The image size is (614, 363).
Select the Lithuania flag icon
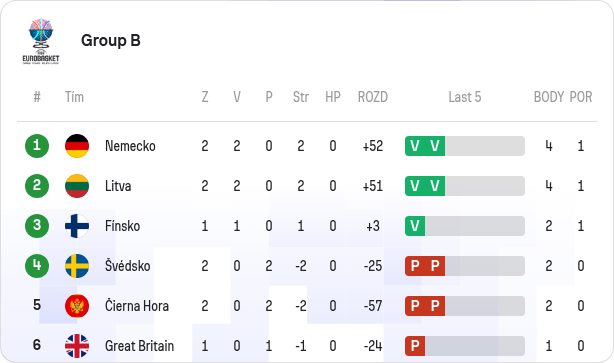(x=77, y=186)
